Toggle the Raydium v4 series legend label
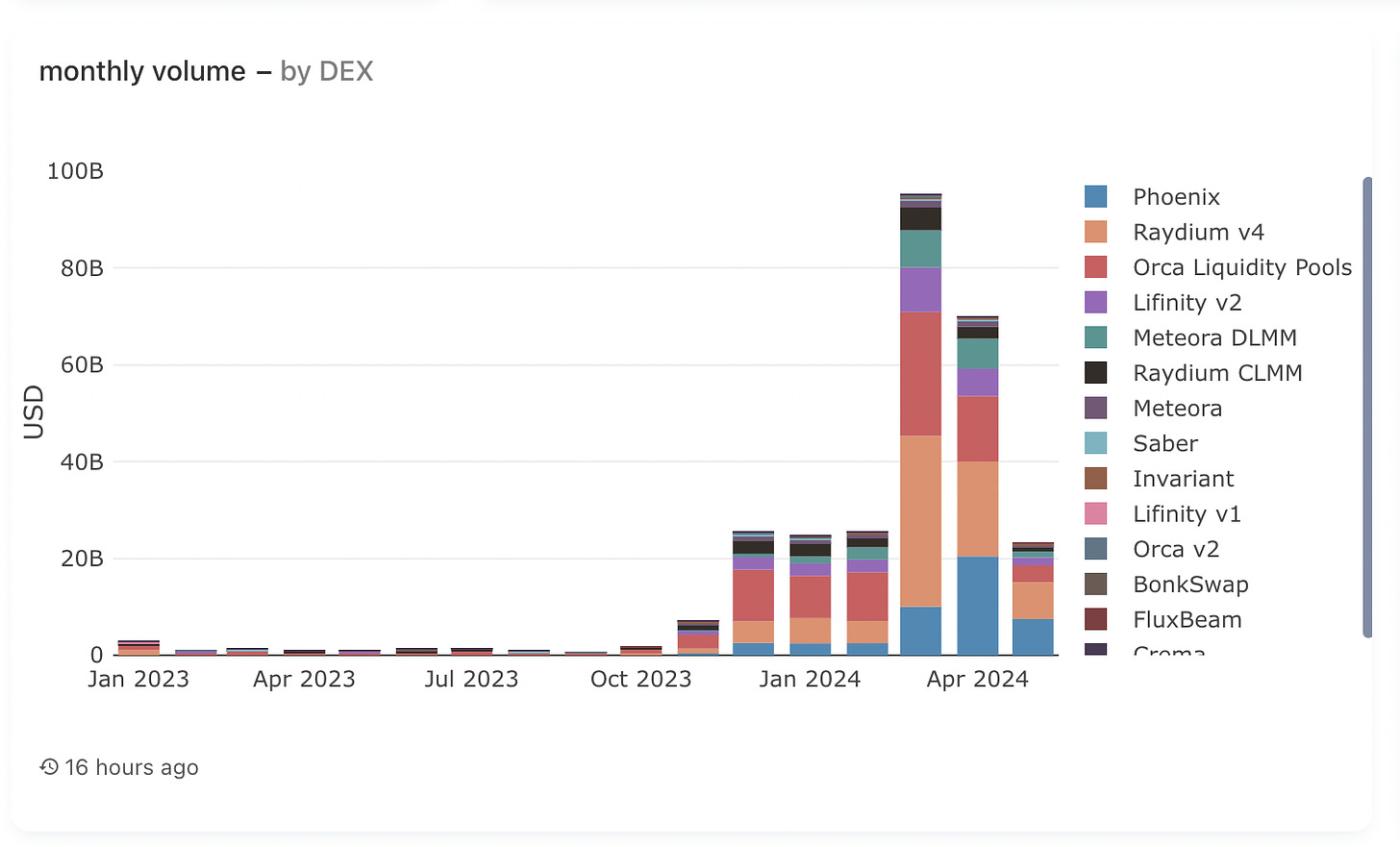The image size is (1400, 847). pyautogui.click(x=1198, y=232)
